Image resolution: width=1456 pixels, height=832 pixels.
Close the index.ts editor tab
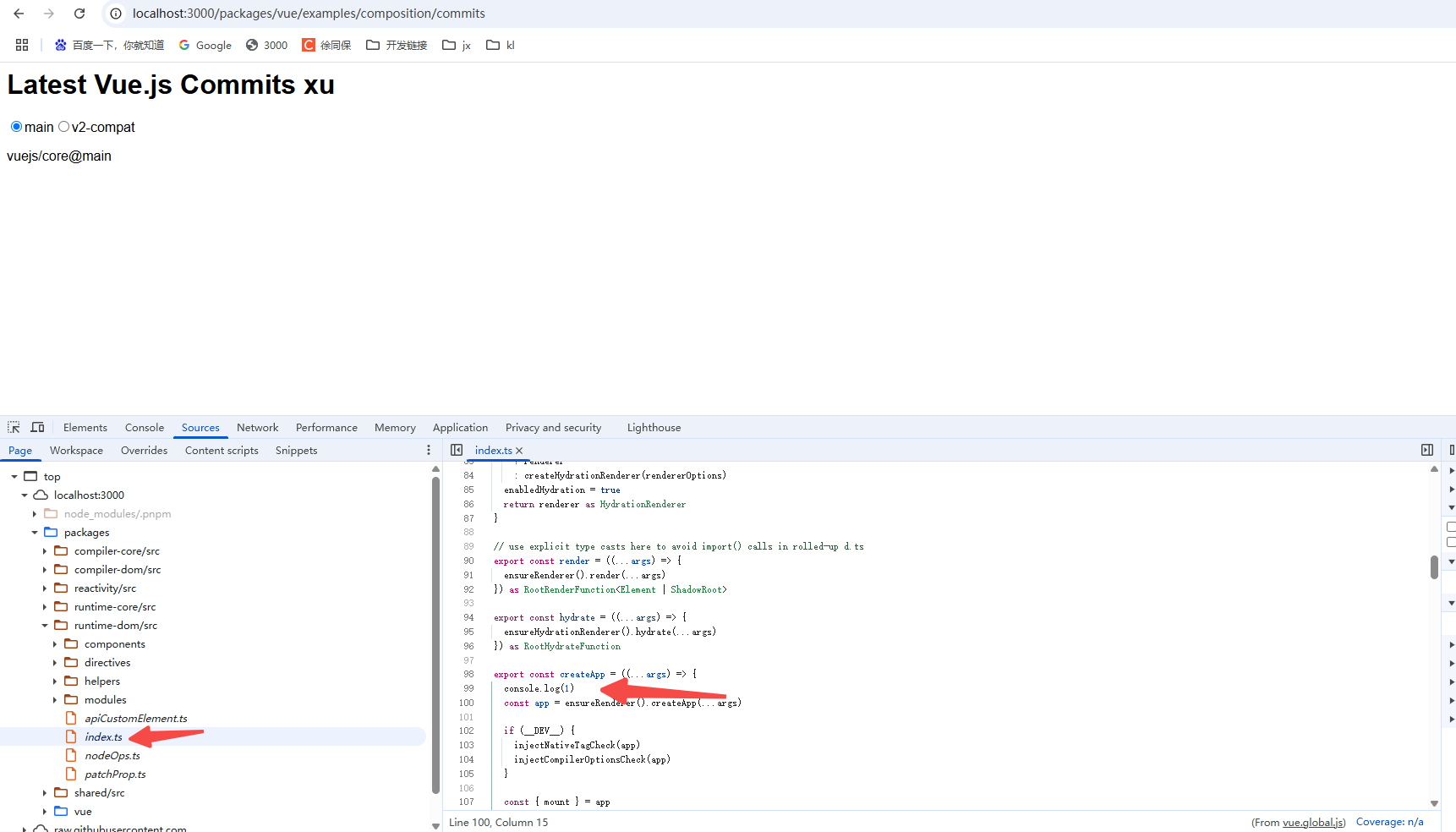tap(519, 451)
